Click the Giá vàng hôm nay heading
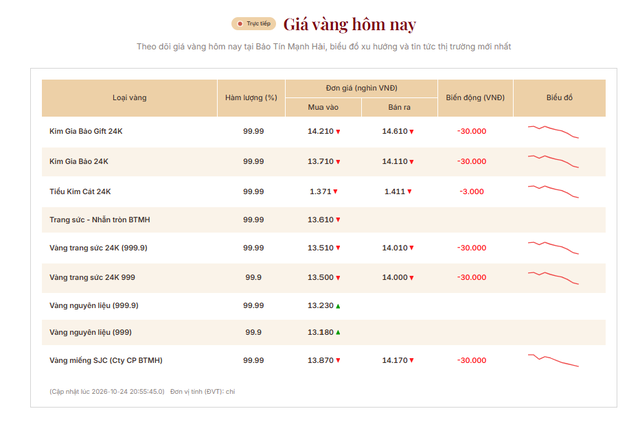This screenshot has width=640, height=435. pyautogui.click(x=349, y=24)
